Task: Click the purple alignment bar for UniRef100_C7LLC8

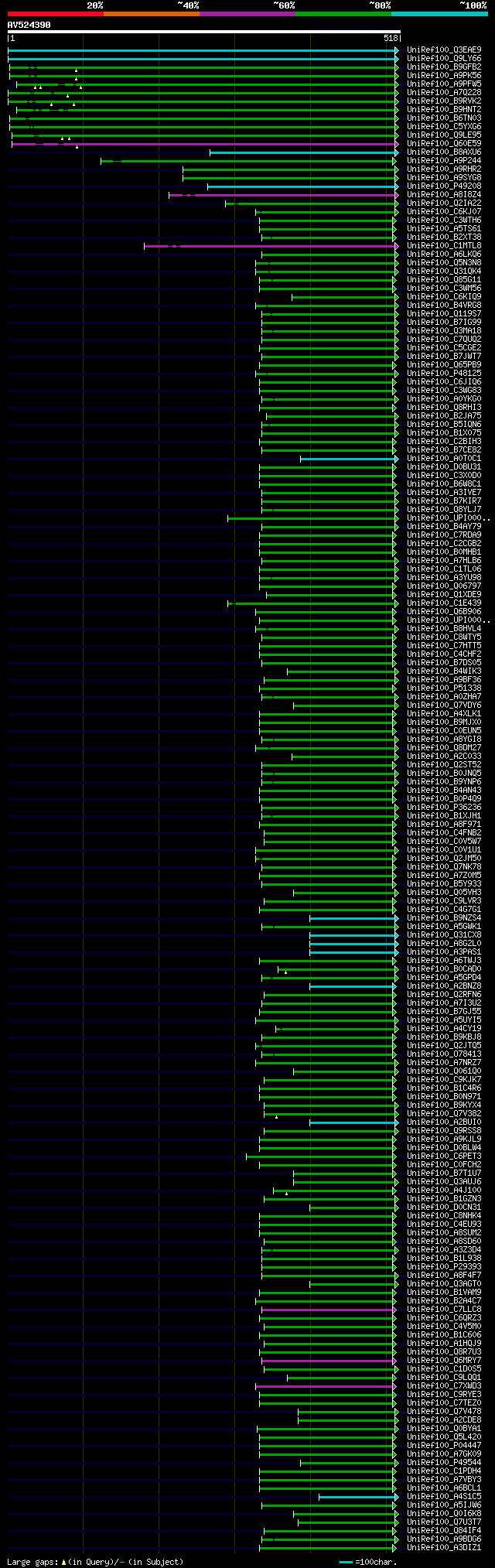Action: tap(329, 1310)
